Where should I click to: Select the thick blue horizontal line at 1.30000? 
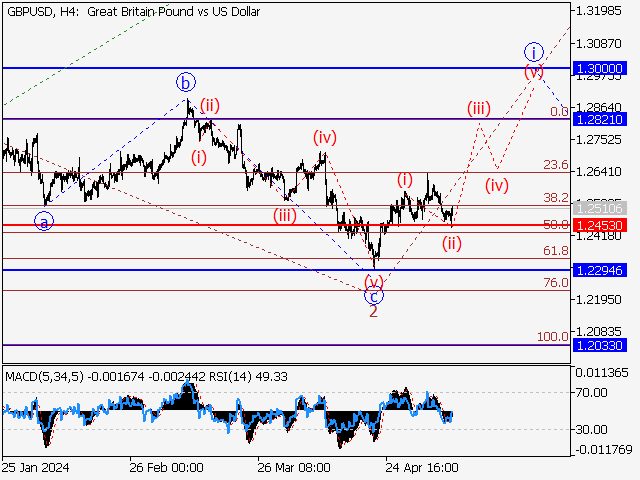click(286, 68)
